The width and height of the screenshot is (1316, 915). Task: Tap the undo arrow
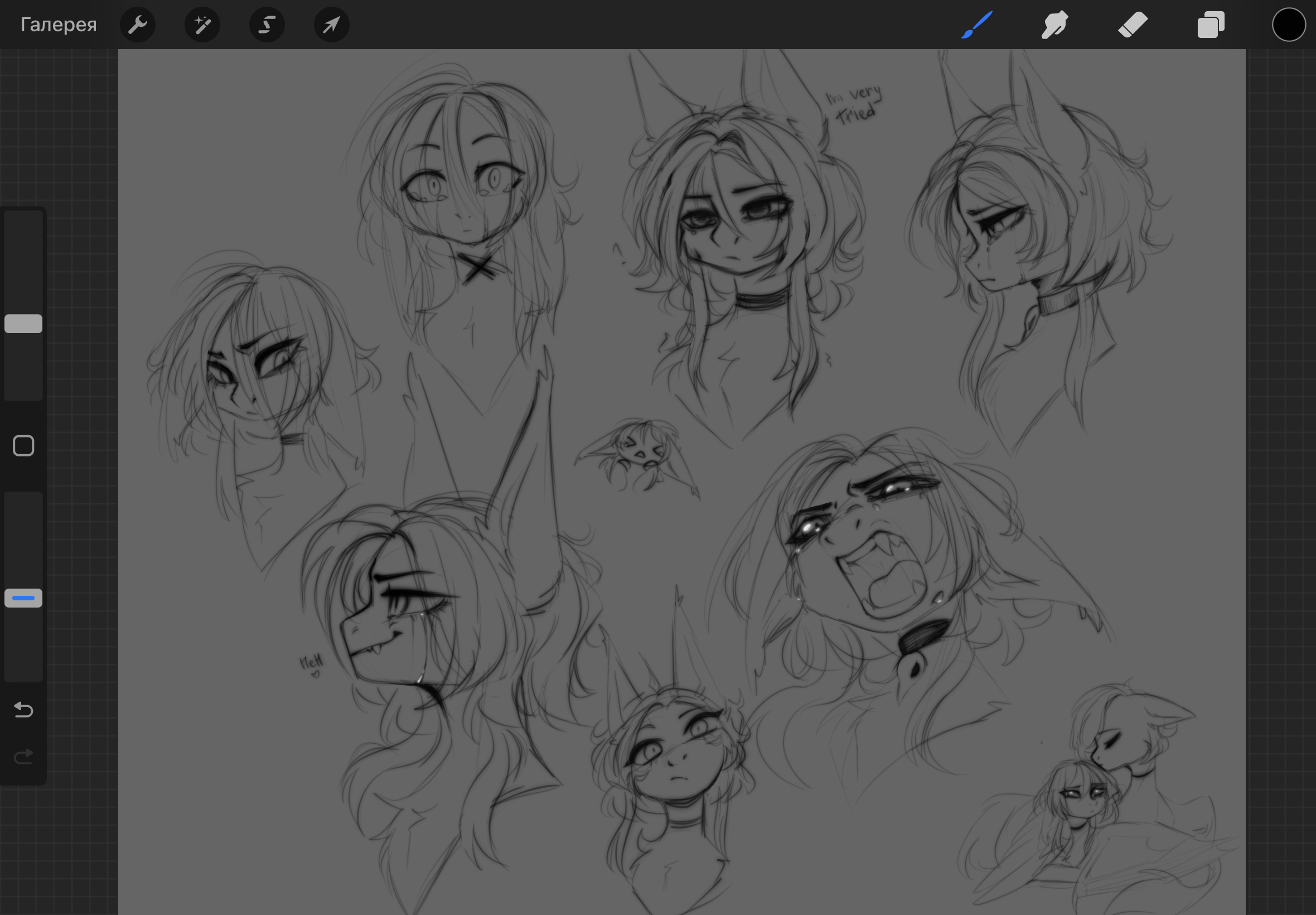23,710
